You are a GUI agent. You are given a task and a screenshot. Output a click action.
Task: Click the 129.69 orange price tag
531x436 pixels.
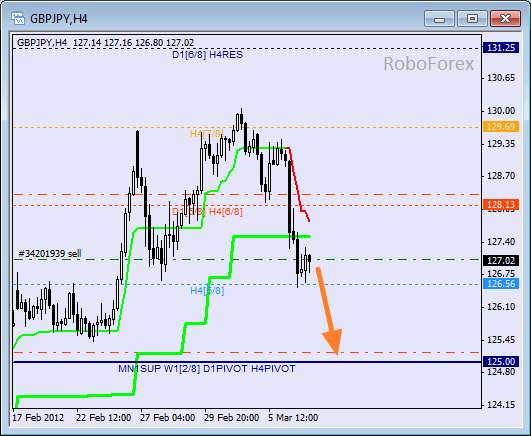(501, 127)
